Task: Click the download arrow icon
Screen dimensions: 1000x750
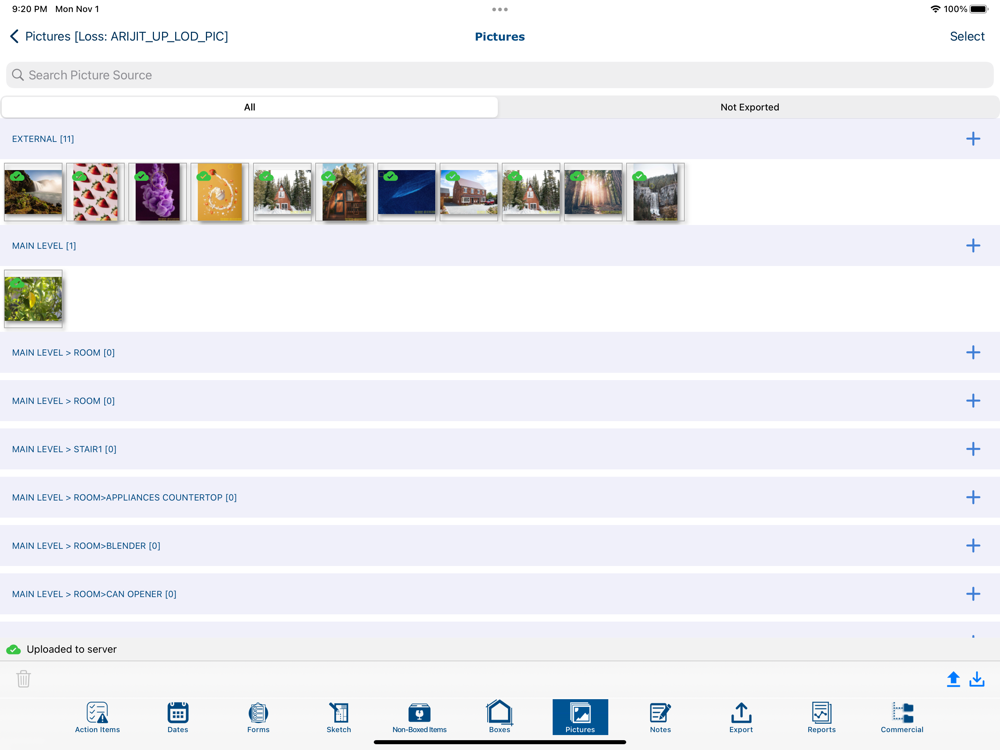Action: click(x=977, y=679)
